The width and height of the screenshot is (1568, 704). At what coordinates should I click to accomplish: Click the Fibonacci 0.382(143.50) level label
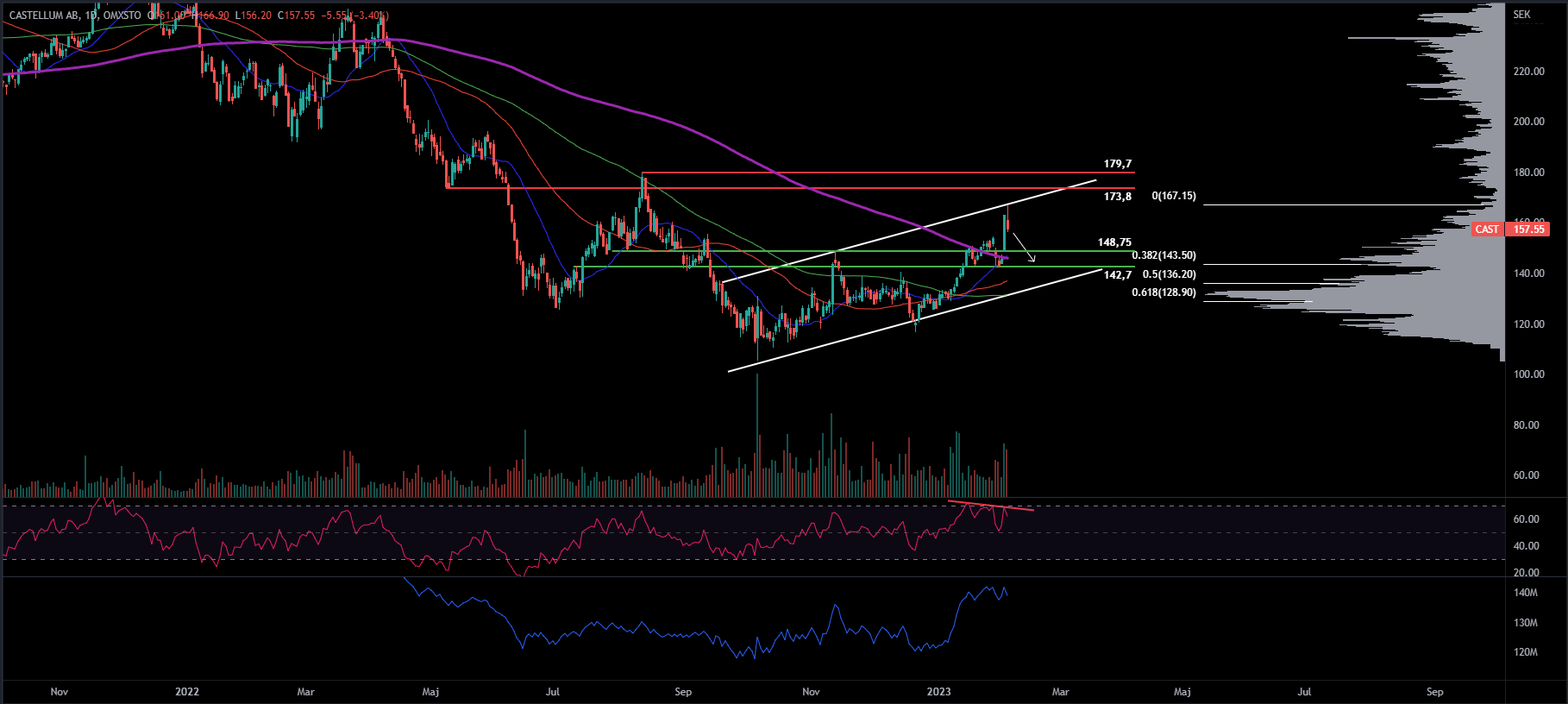click(x=1163, y=255)
